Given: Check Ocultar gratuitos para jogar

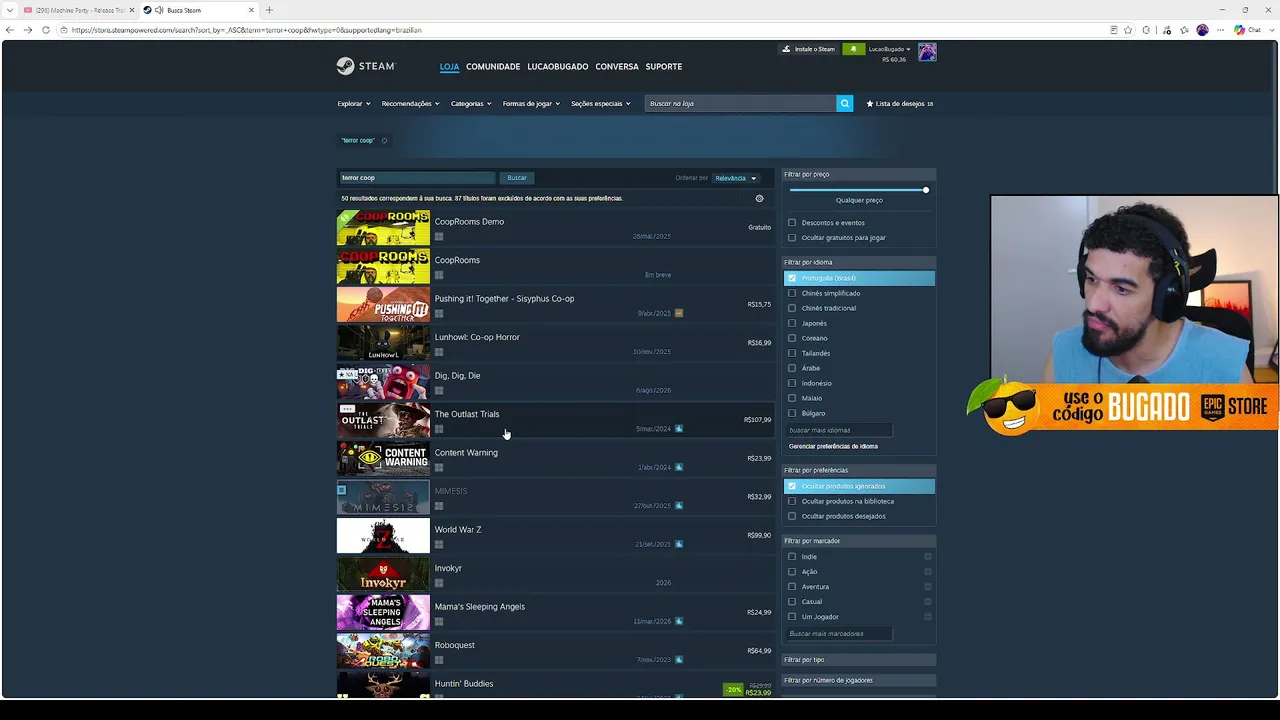Looking at the screenshot, I should [792, 238].
